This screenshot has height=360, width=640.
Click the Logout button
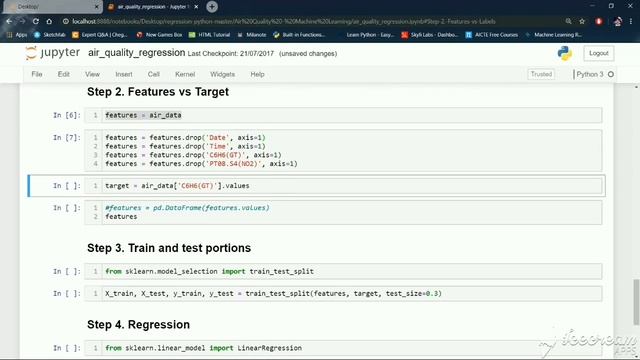(598, 53)
